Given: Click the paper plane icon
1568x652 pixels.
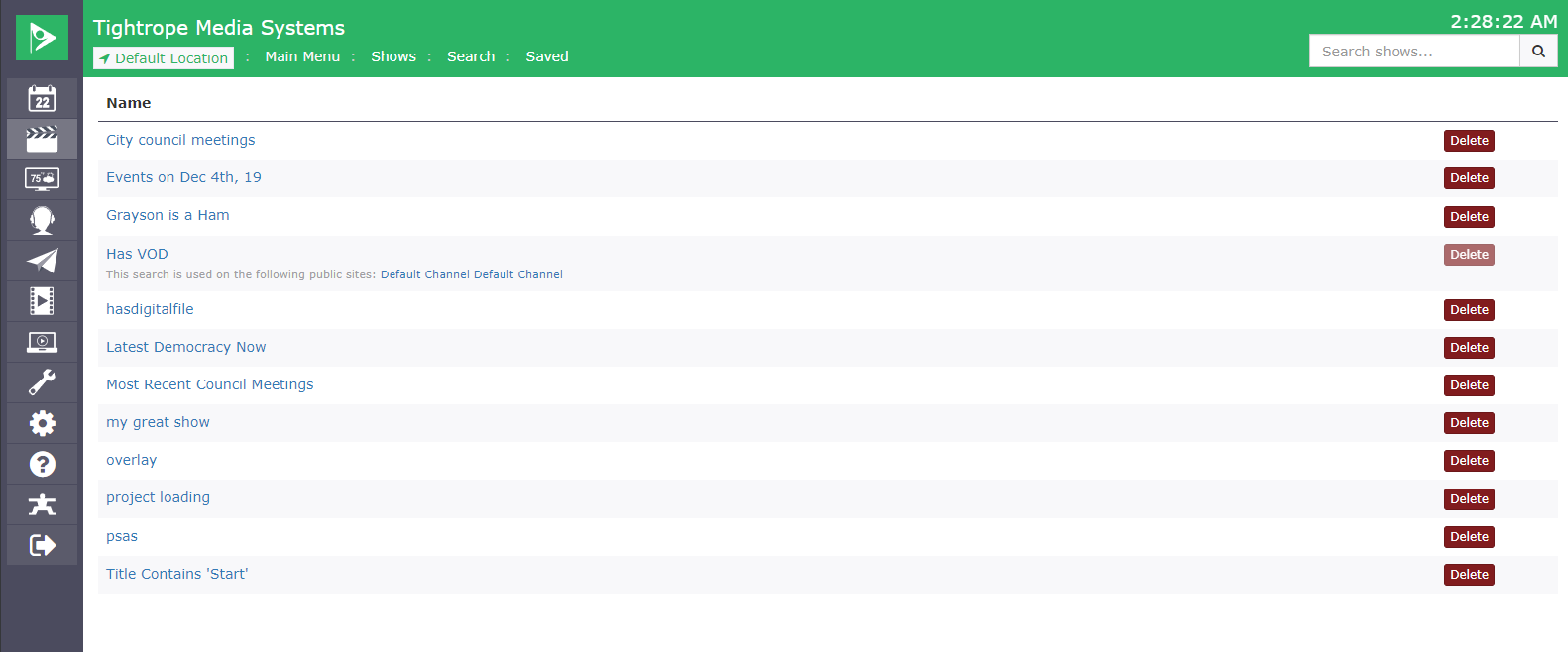Looking at the screenshot, I should point(42,261).
